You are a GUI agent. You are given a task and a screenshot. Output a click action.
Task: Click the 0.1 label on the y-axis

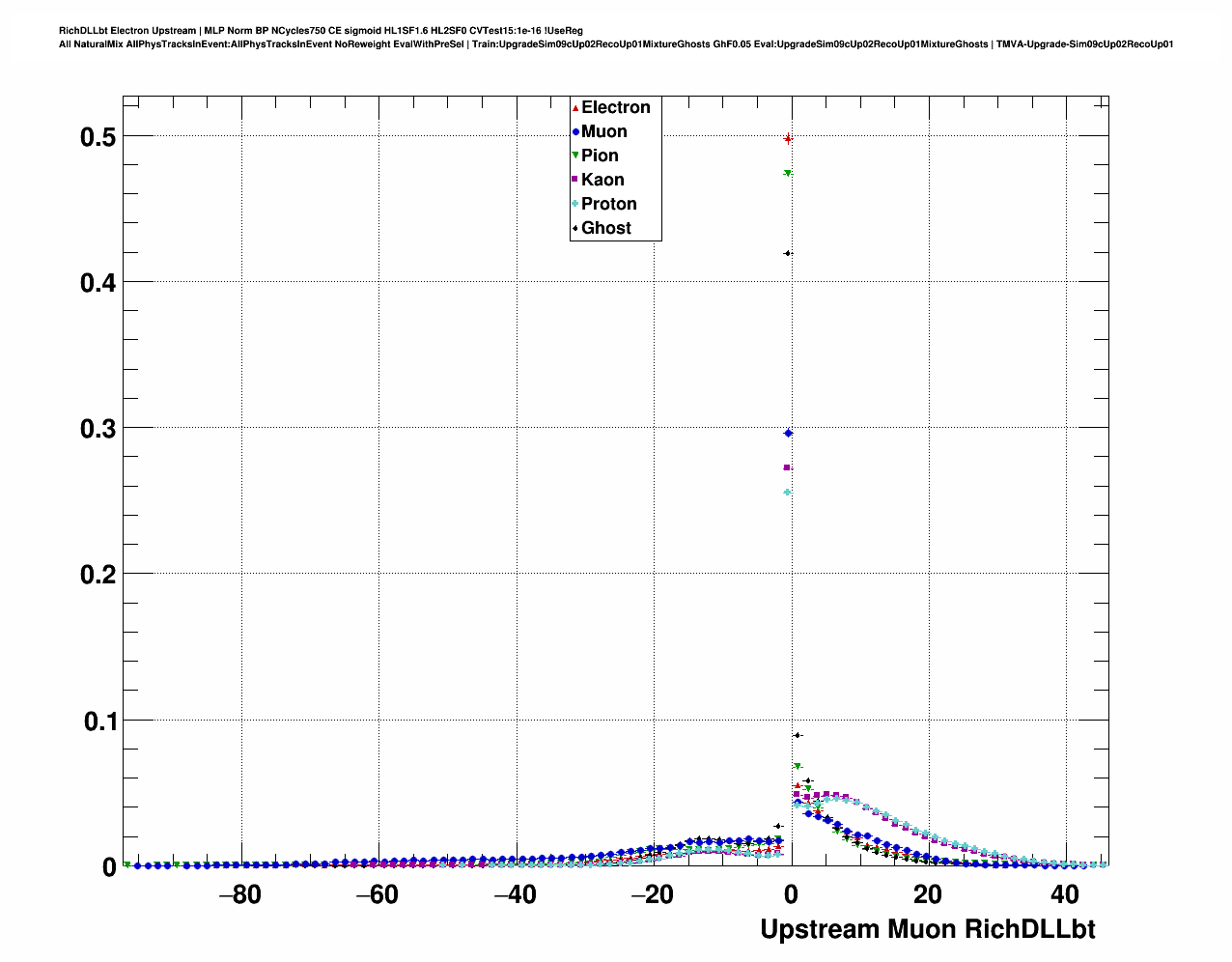click(x=98, y=721)
